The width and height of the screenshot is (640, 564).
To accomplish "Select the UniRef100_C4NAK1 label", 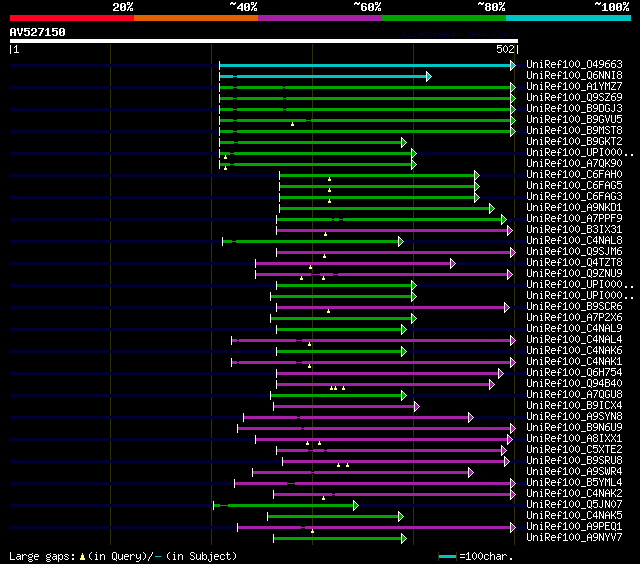I will point(574,362).
